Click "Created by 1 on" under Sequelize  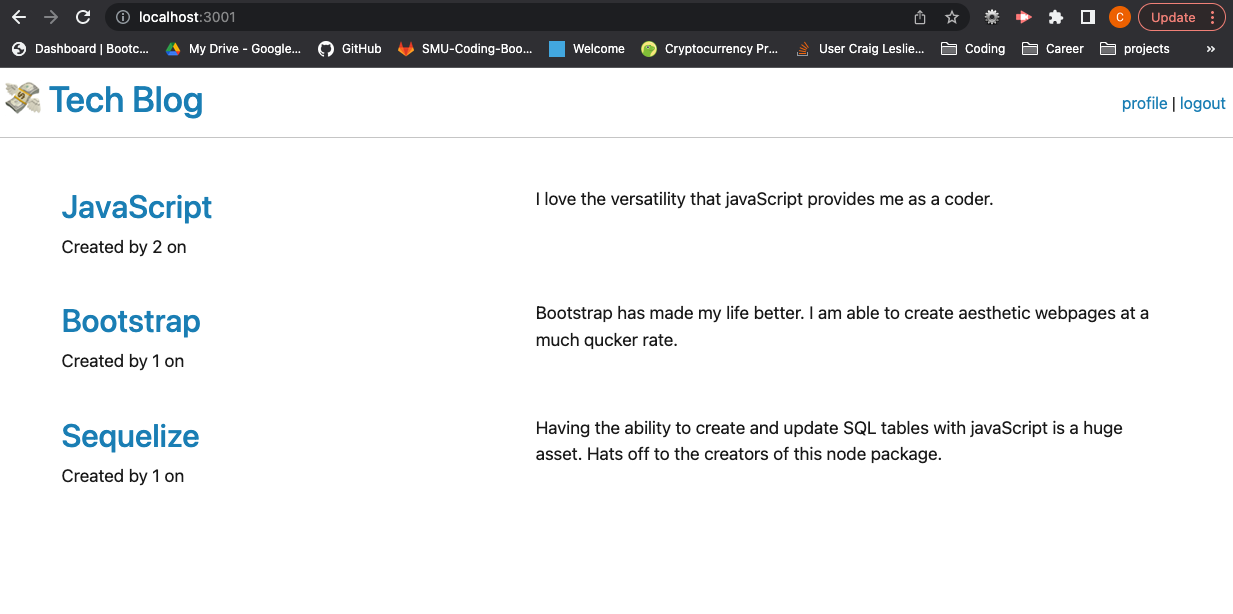(123, 476)
